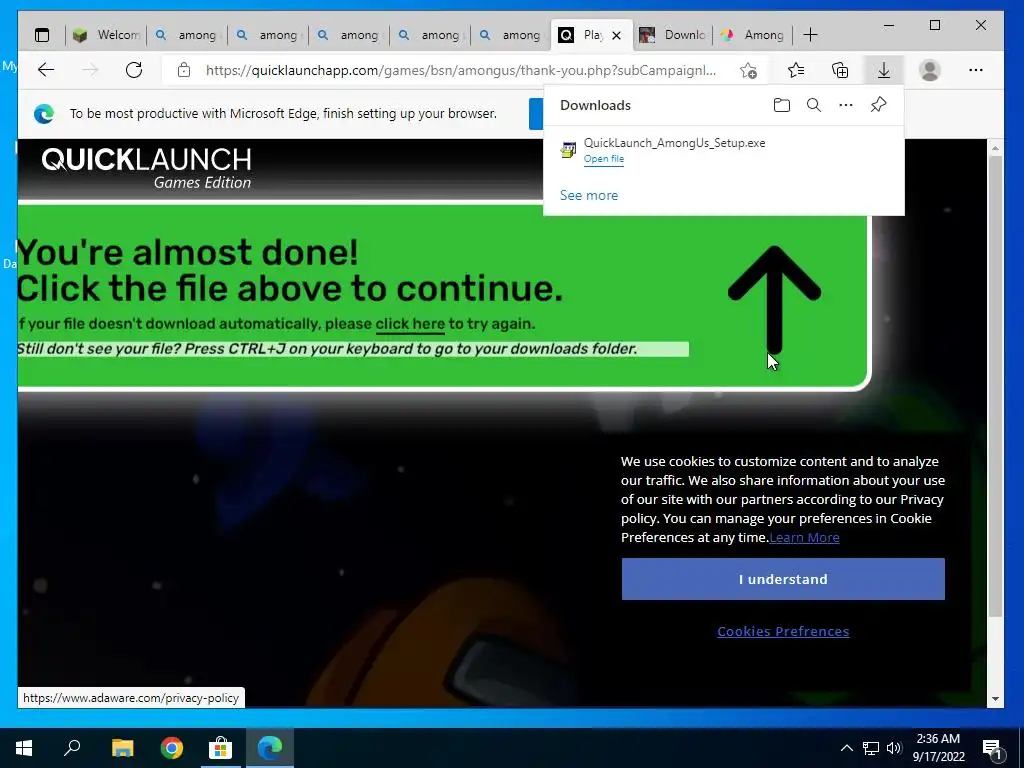This screenshot has width=1024, height=768.
Task: Add this page to favorites
Action: tap(748, 70)
